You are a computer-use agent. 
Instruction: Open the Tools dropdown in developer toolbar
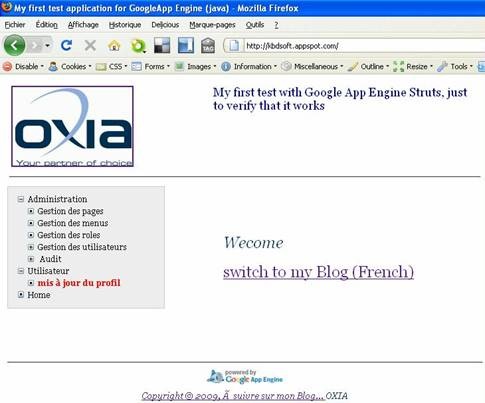tap(455, 66)
